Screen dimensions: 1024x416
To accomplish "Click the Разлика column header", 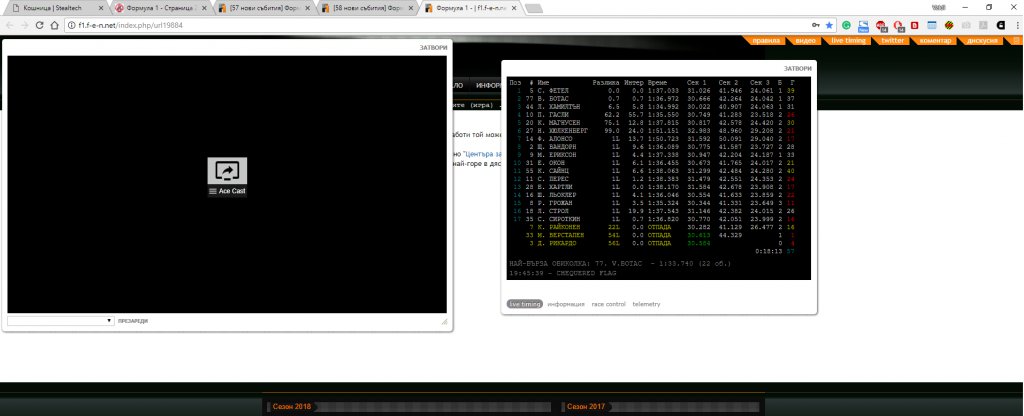I will point(606,82).
